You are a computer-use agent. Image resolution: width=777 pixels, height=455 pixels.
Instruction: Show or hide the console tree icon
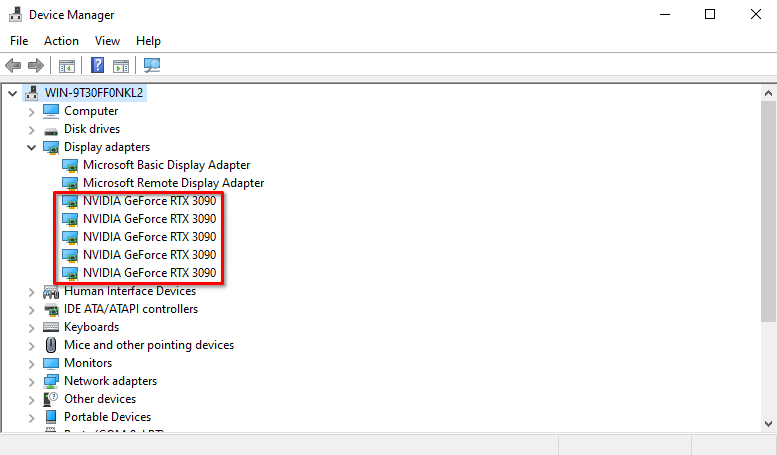point(67,65)
